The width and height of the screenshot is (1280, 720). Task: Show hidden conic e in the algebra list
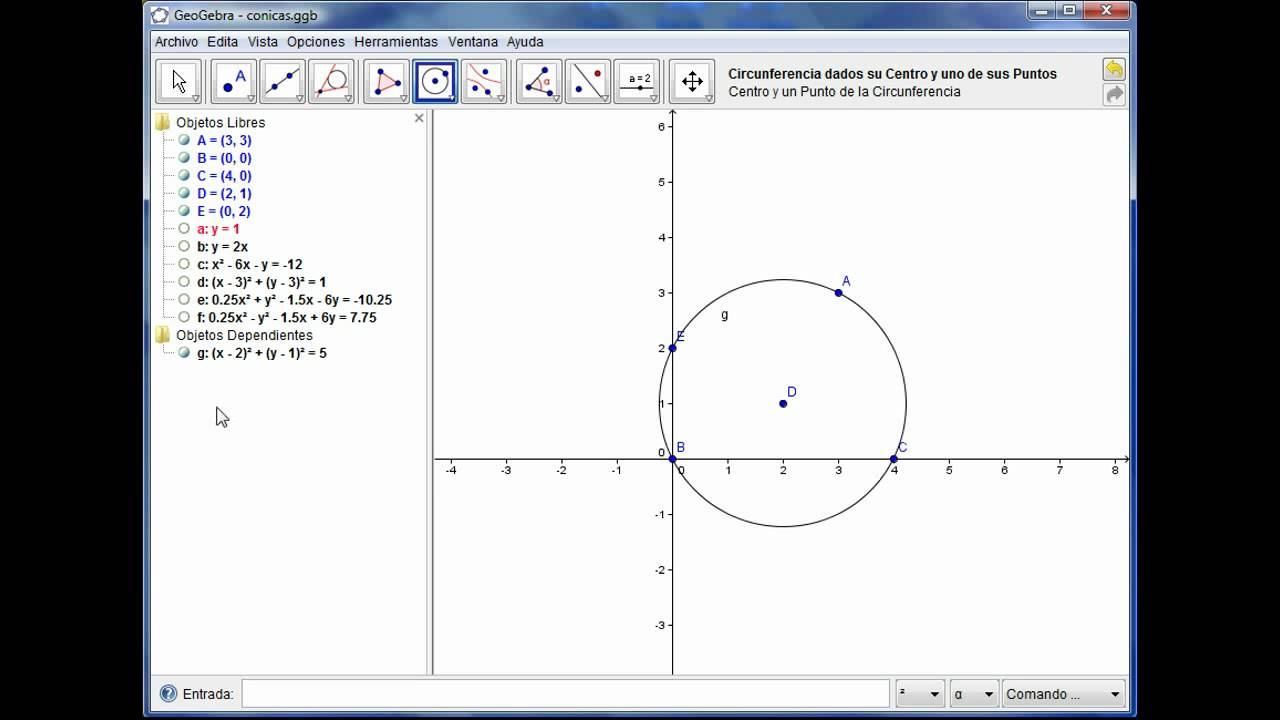point(184,299)
